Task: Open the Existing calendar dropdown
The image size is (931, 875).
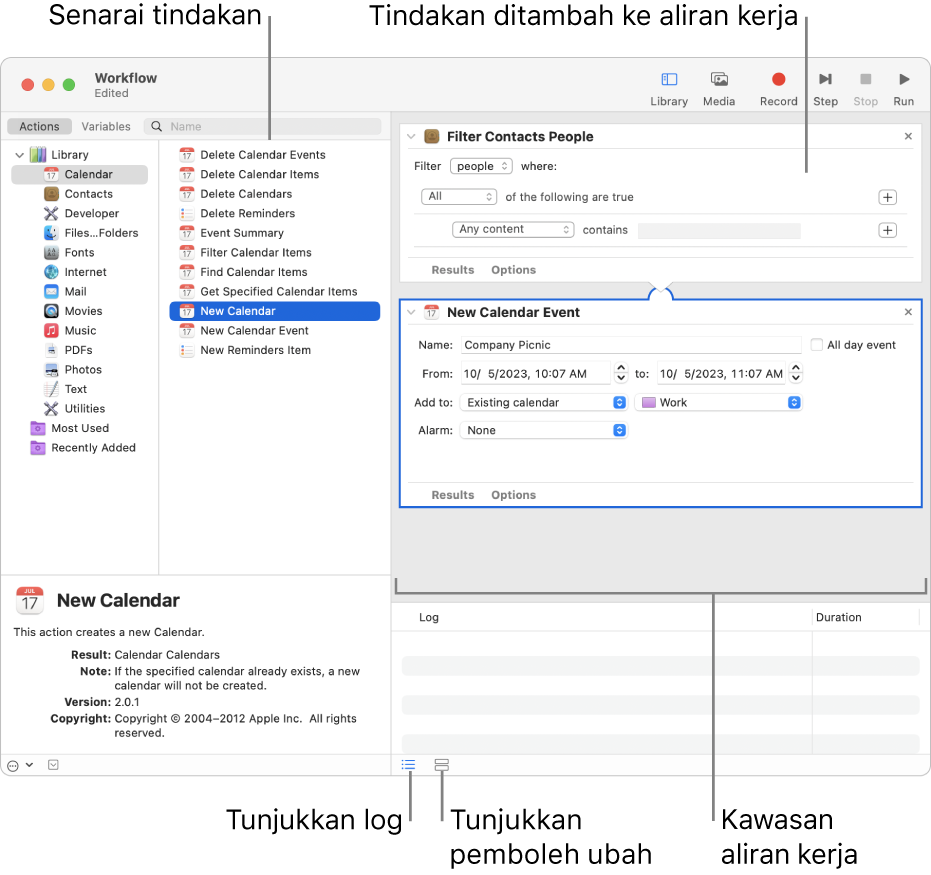Action: click(x=544, y=402)
